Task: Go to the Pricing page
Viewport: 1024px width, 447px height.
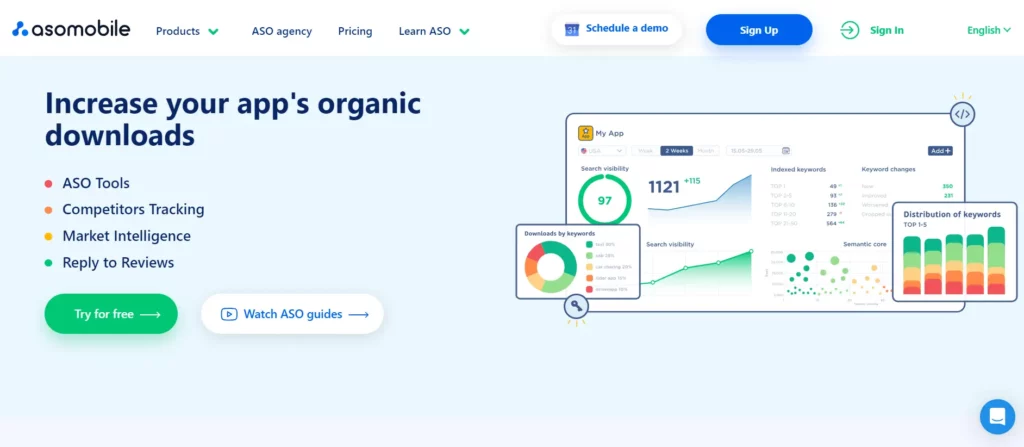Action: (x=355, y=31)
